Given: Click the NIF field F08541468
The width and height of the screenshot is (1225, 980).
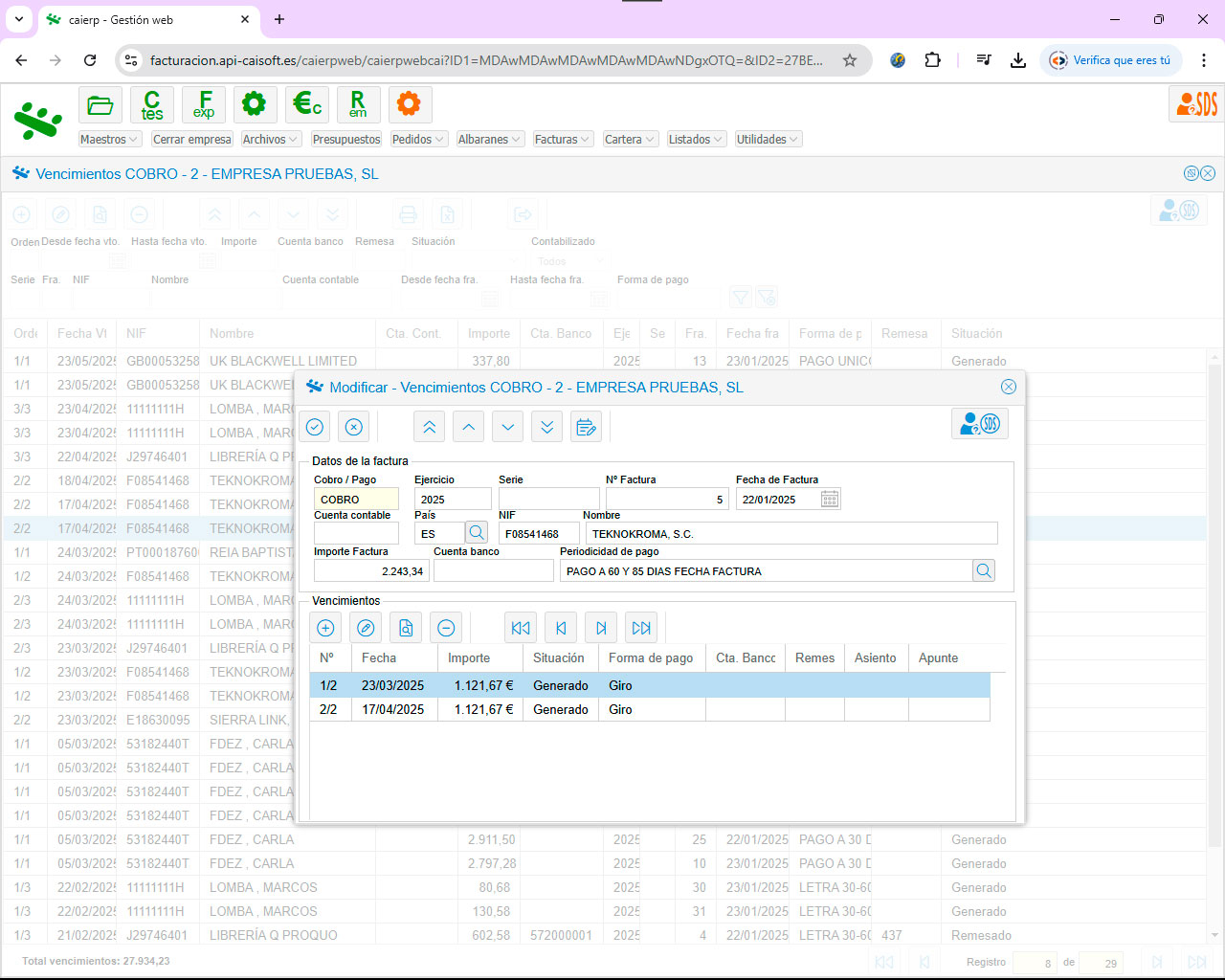Looking at the screenshot, I should coord(539,533).
